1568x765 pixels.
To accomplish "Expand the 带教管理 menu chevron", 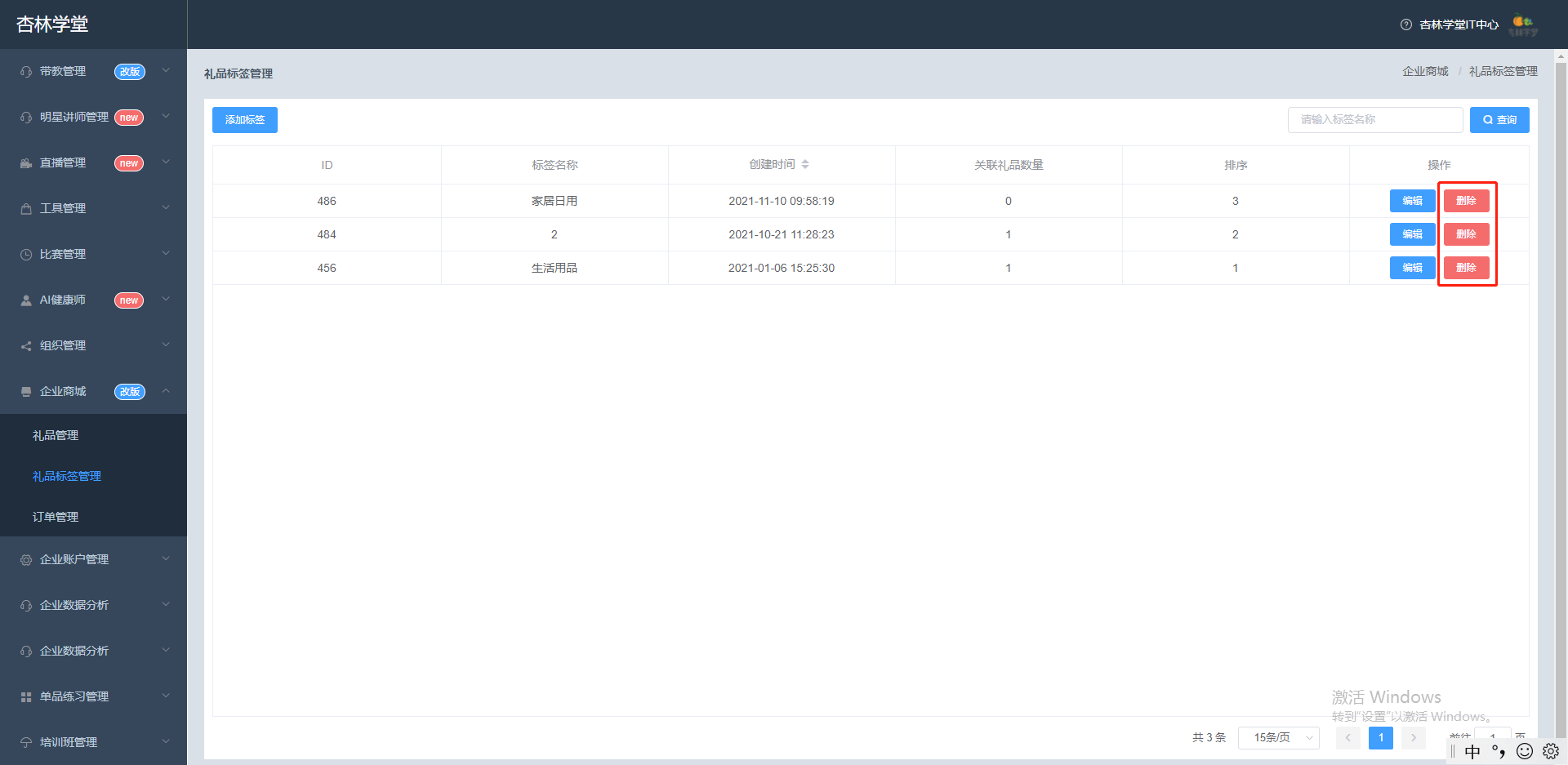I will (x=166, y=71).
